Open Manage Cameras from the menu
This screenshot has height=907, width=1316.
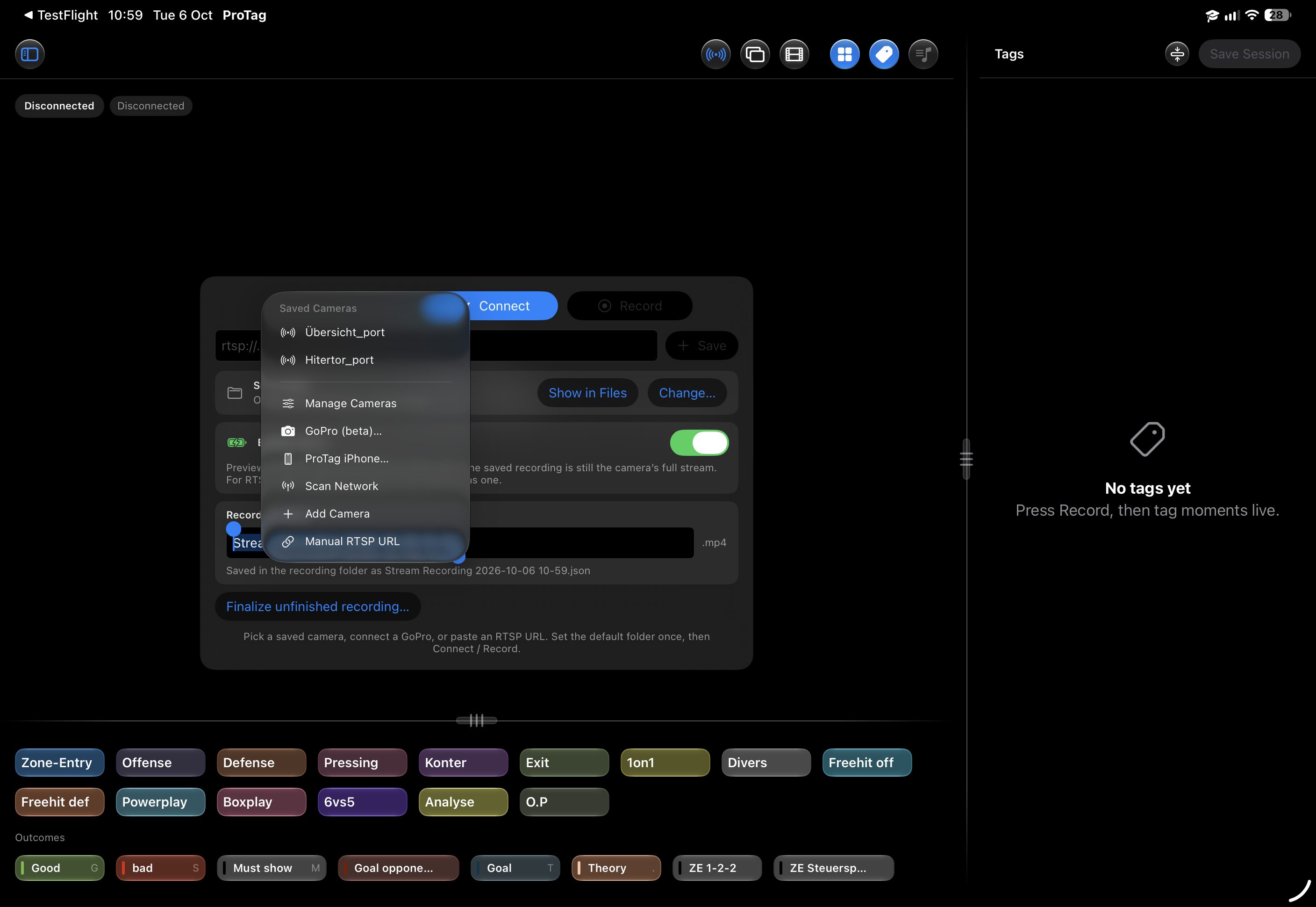click(x=365, y=403)
